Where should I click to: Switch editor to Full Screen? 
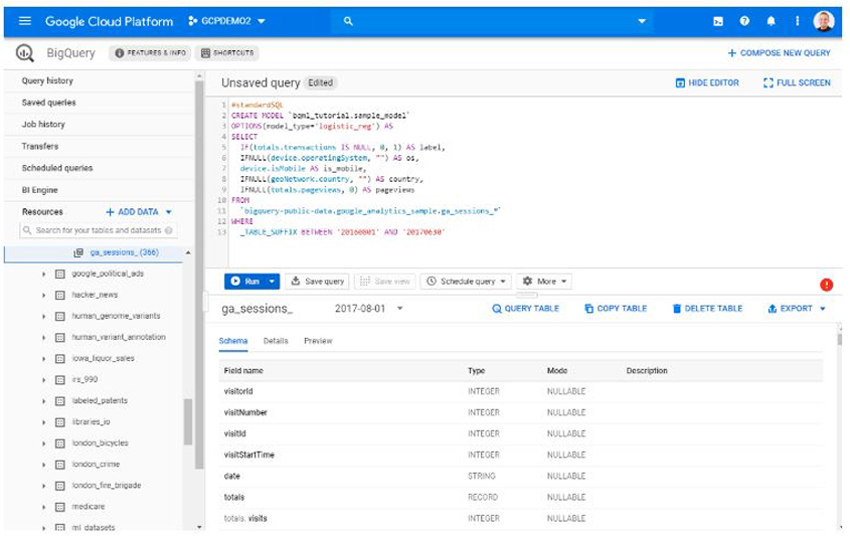pos(797,83)
